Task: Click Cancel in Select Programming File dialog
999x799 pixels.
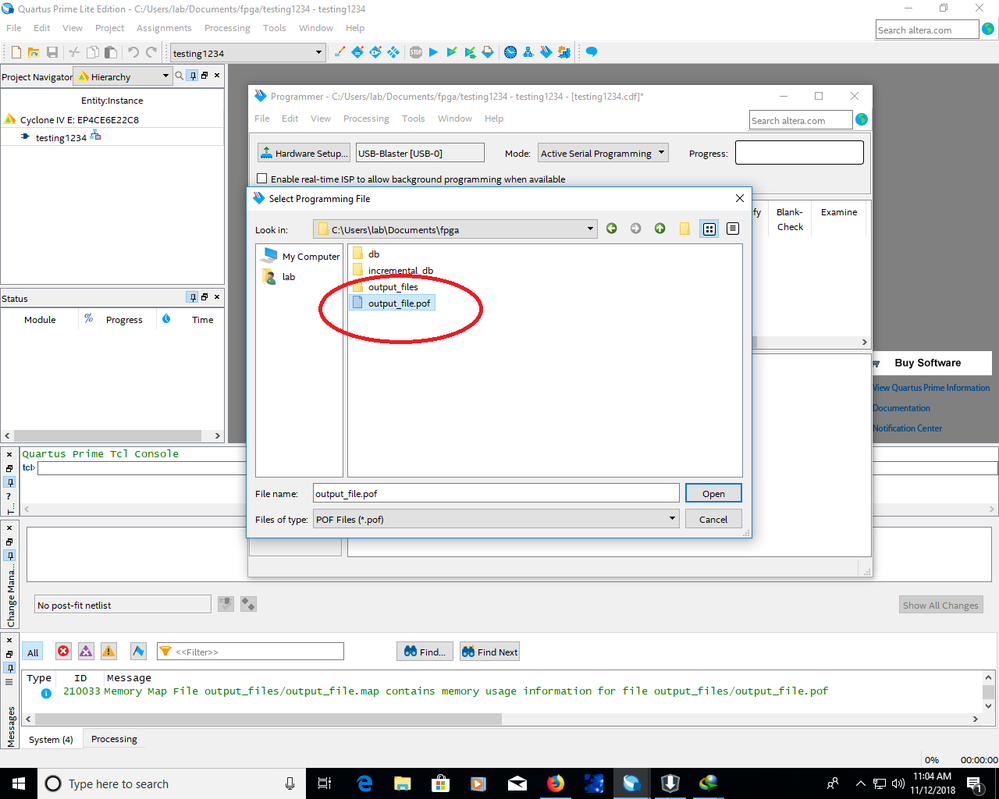Action: pyautogui.click(x=714, y=519)
